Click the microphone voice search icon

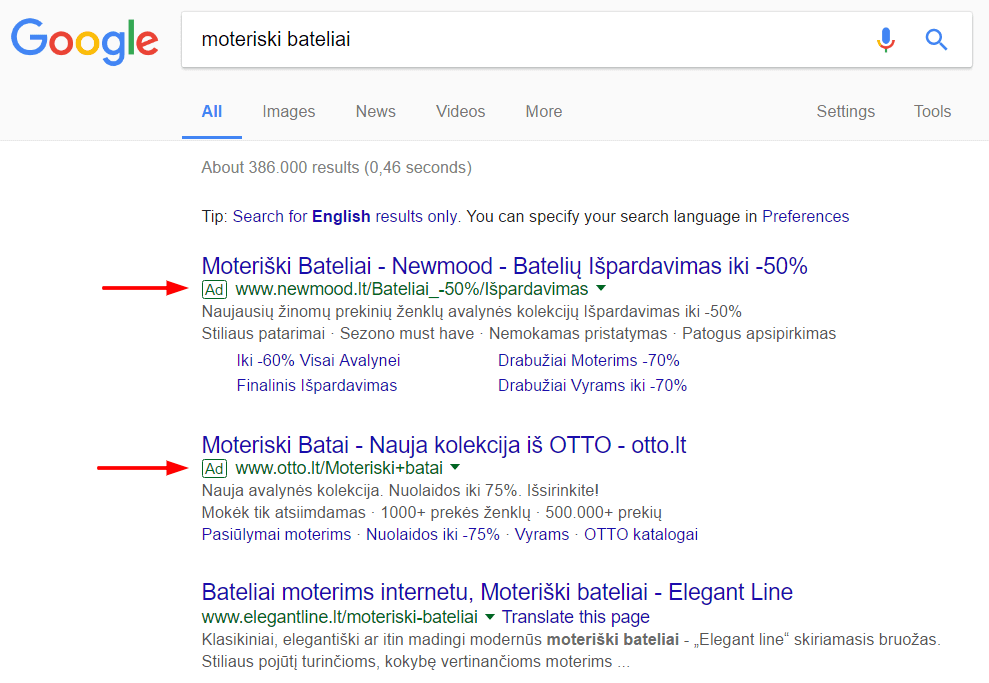[x=885, y=39]
